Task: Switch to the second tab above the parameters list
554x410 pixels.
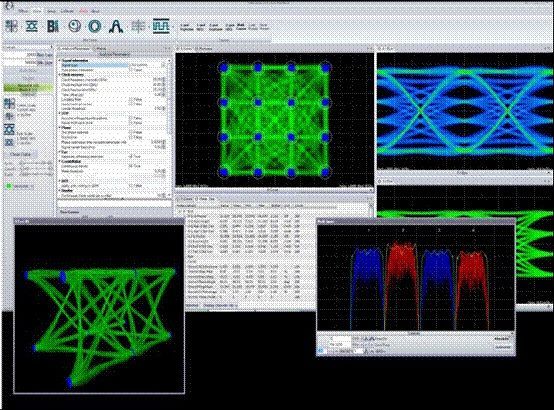Action: pyautogui.click(x=101, y=48)
